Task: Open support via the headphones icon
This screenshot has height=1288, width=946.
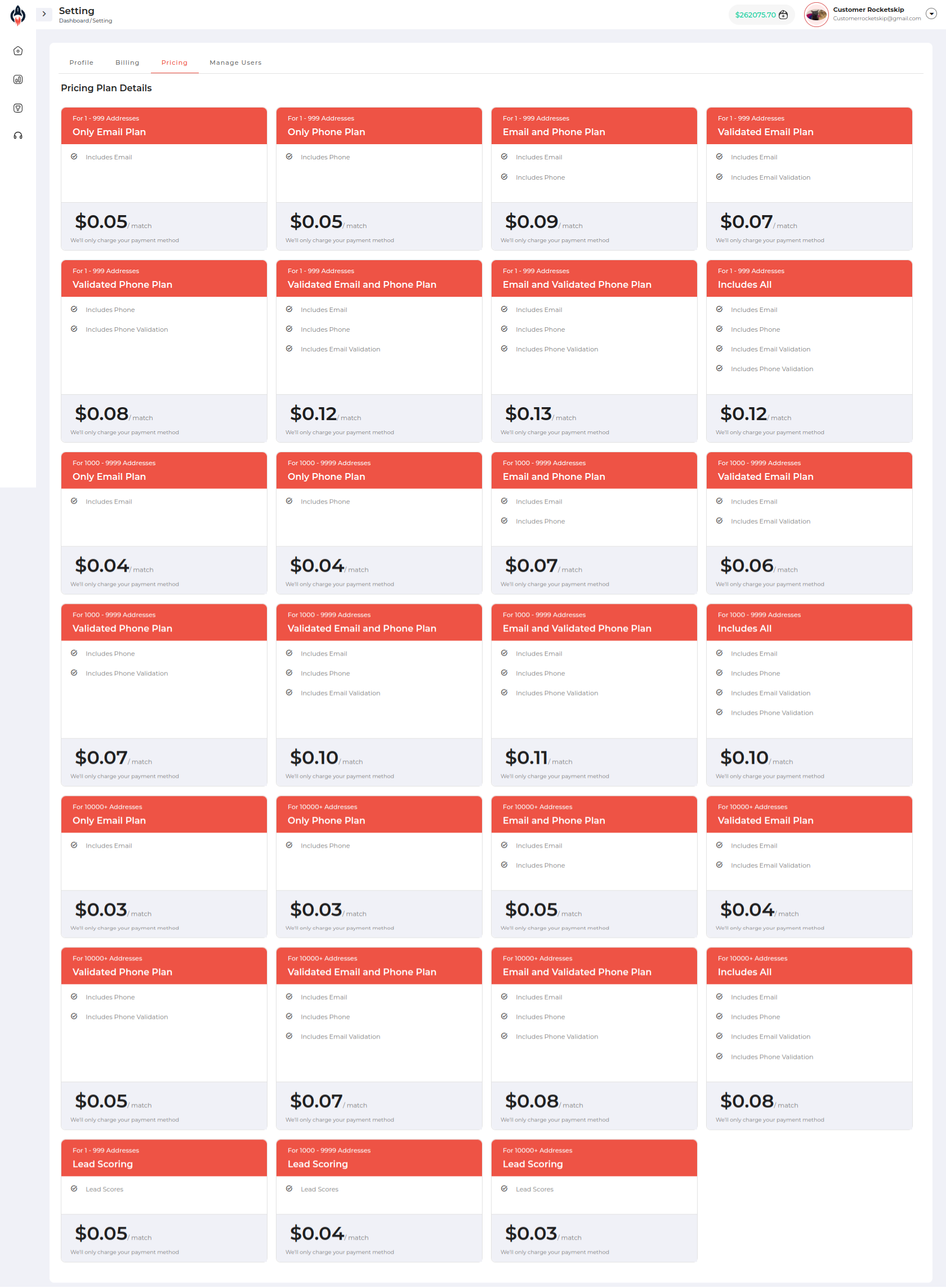Action: [18, 136]
